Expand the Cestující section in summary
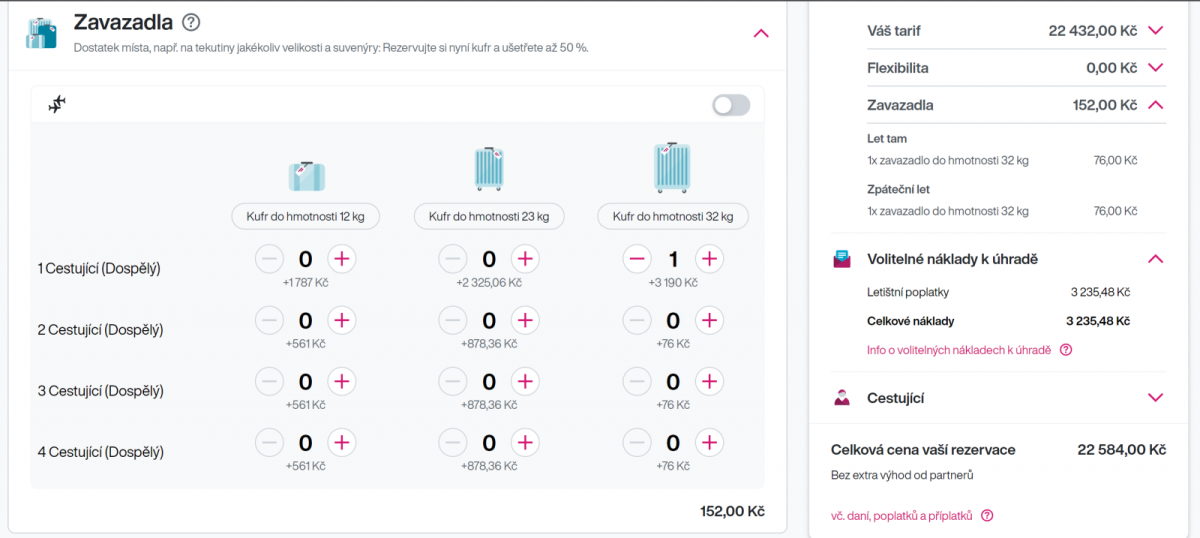Viewport: 1200px width, 538px height. tap(1156, 398)
